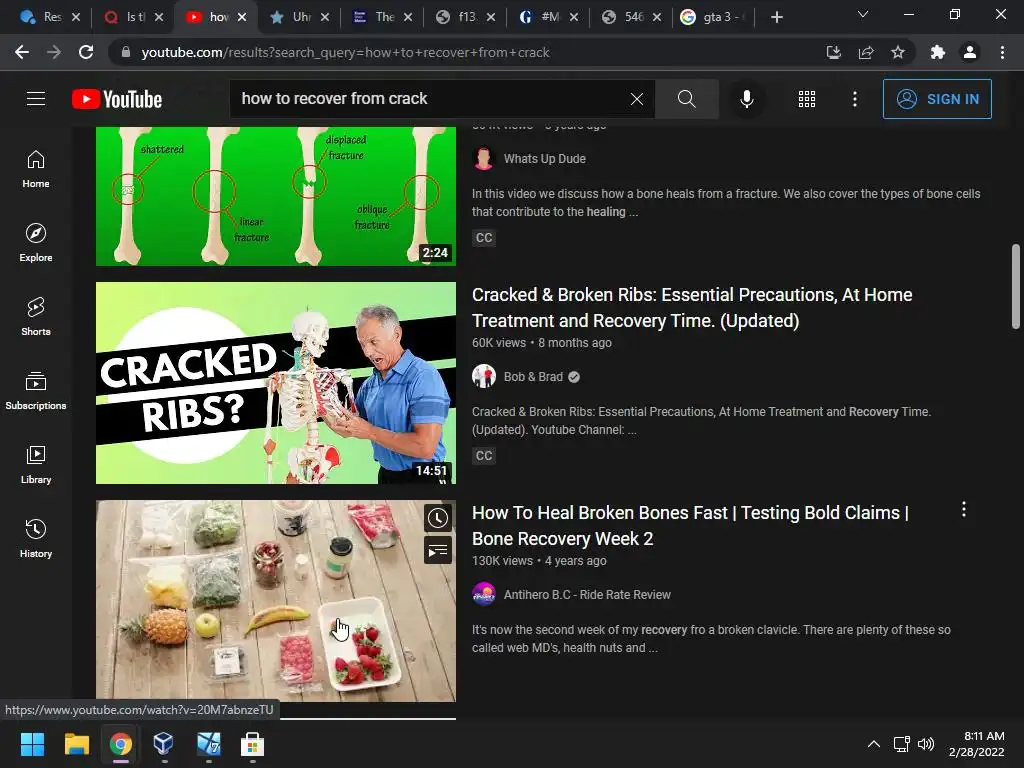Click the Whats Up Dude channel avatar
The image size is (1024, 768).
[x=484, y=159]
